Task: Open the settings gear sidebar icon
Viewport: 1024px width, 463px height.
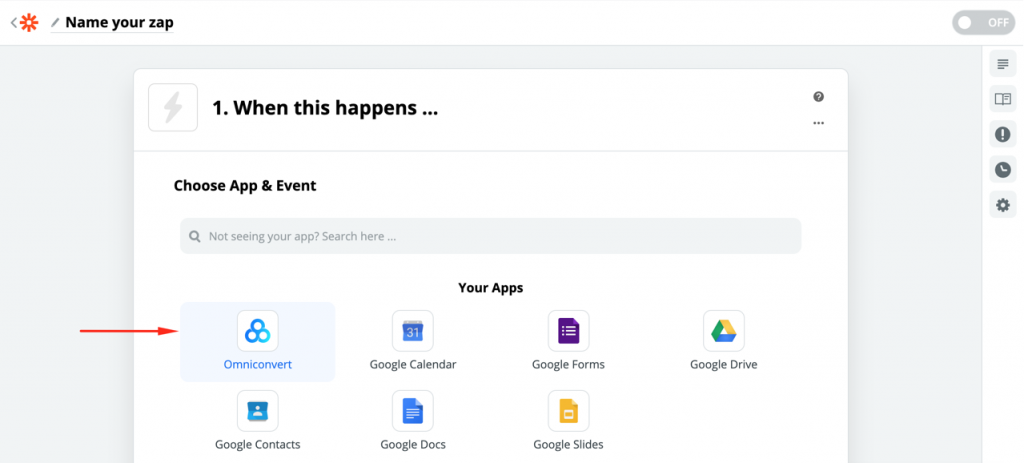Action: [1002, 205]
